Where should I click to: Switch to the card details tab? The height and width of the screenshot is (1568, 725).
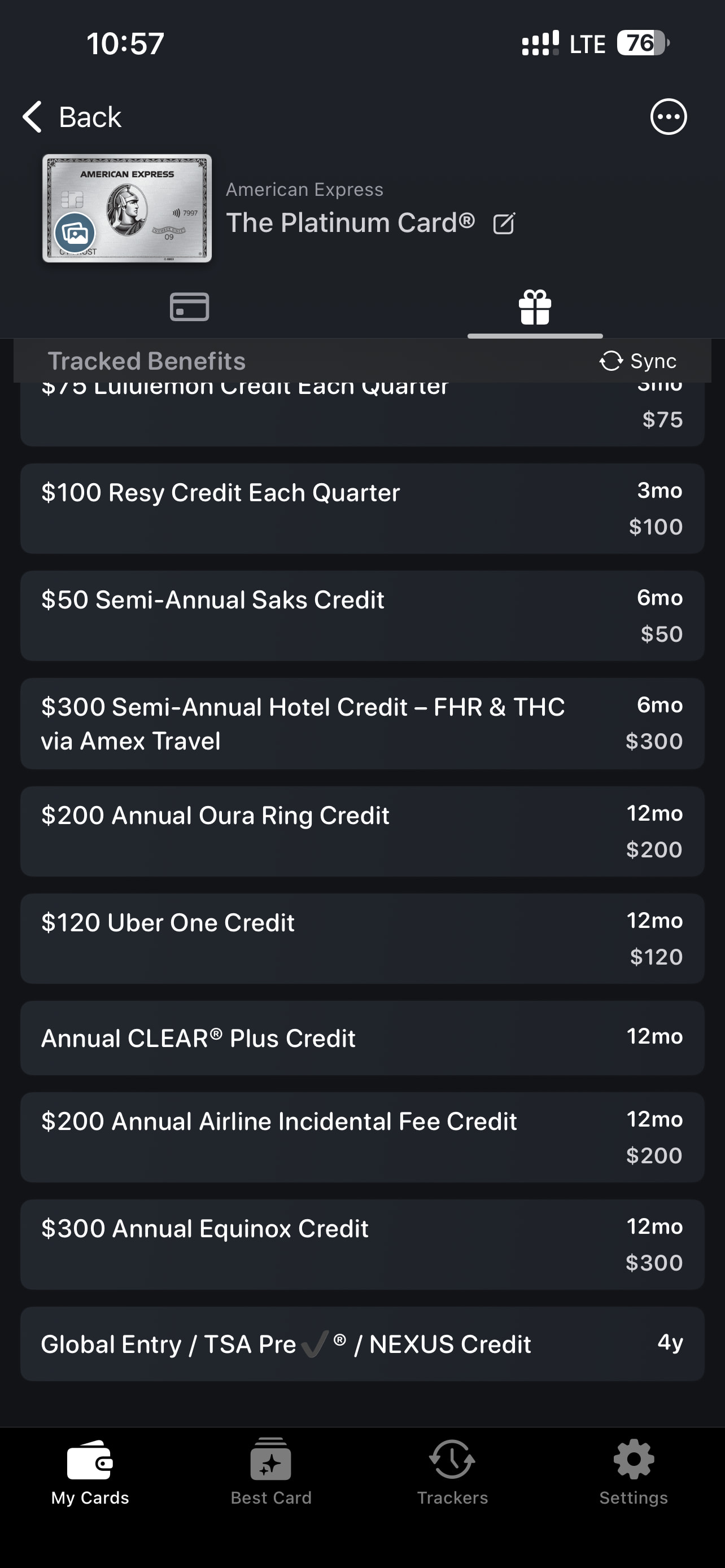pyautogui.click(x=189, y=306)
